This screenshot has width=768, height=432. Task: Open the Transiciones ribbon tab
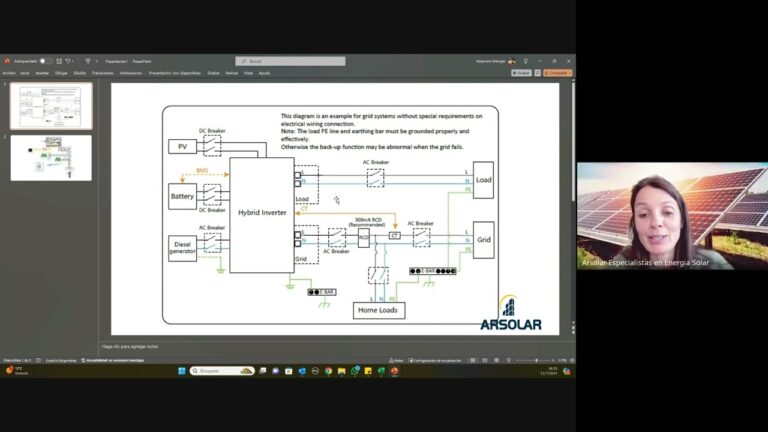(102, 73)
